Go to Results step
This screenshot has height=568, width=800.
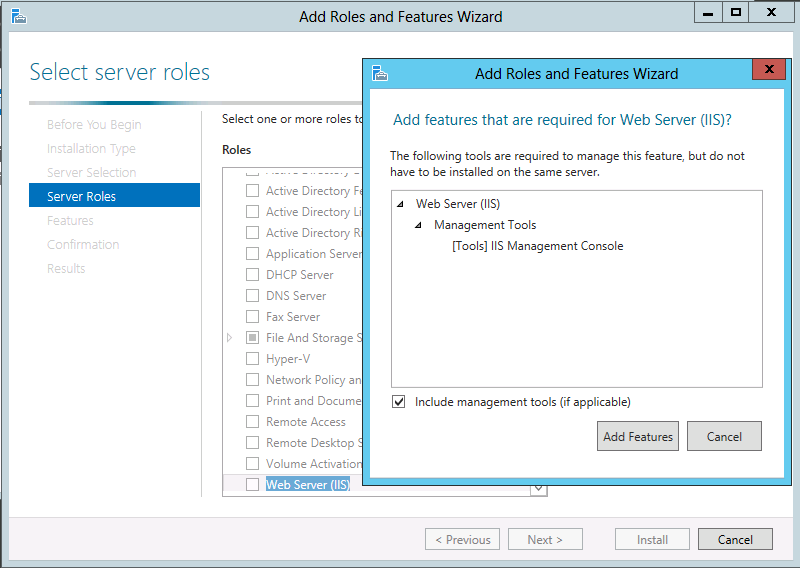(66, 268)
